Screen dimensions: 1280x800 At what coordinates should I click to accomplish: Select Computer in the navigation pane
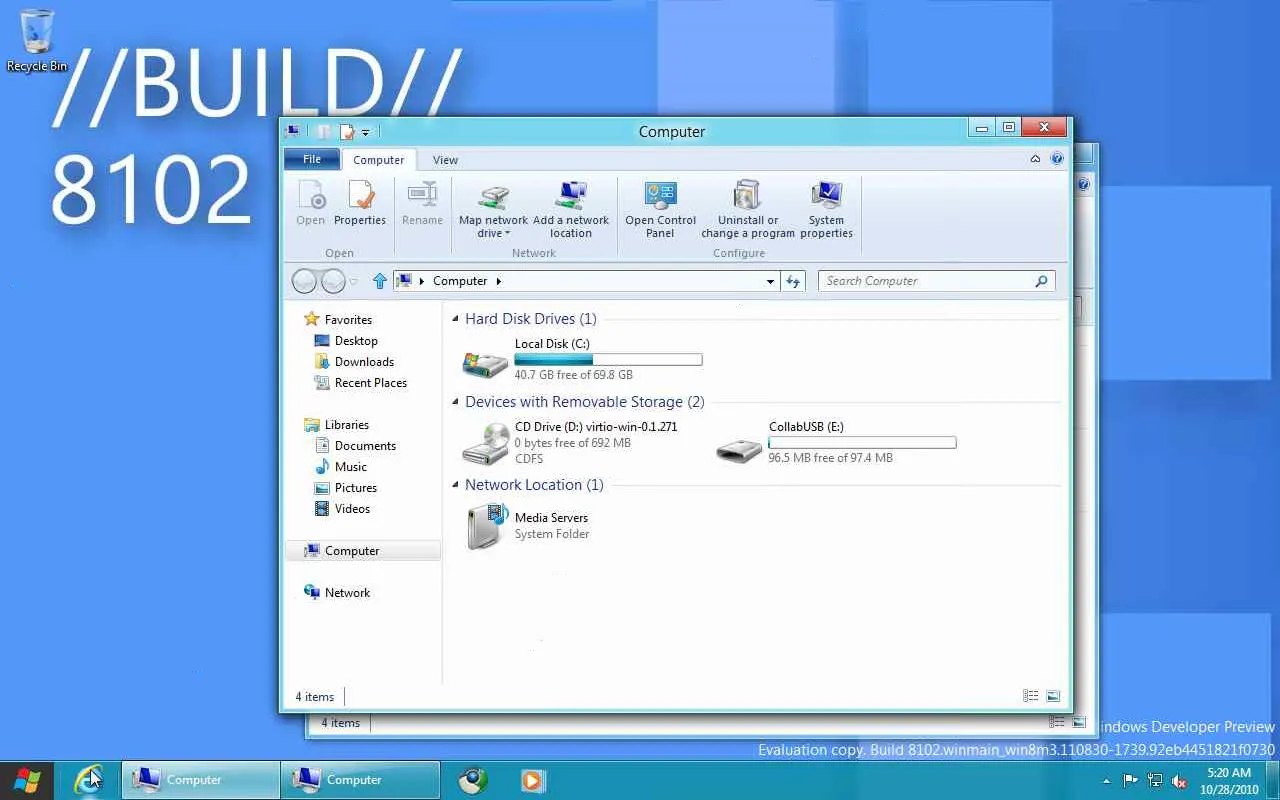(x=363, y=551)
